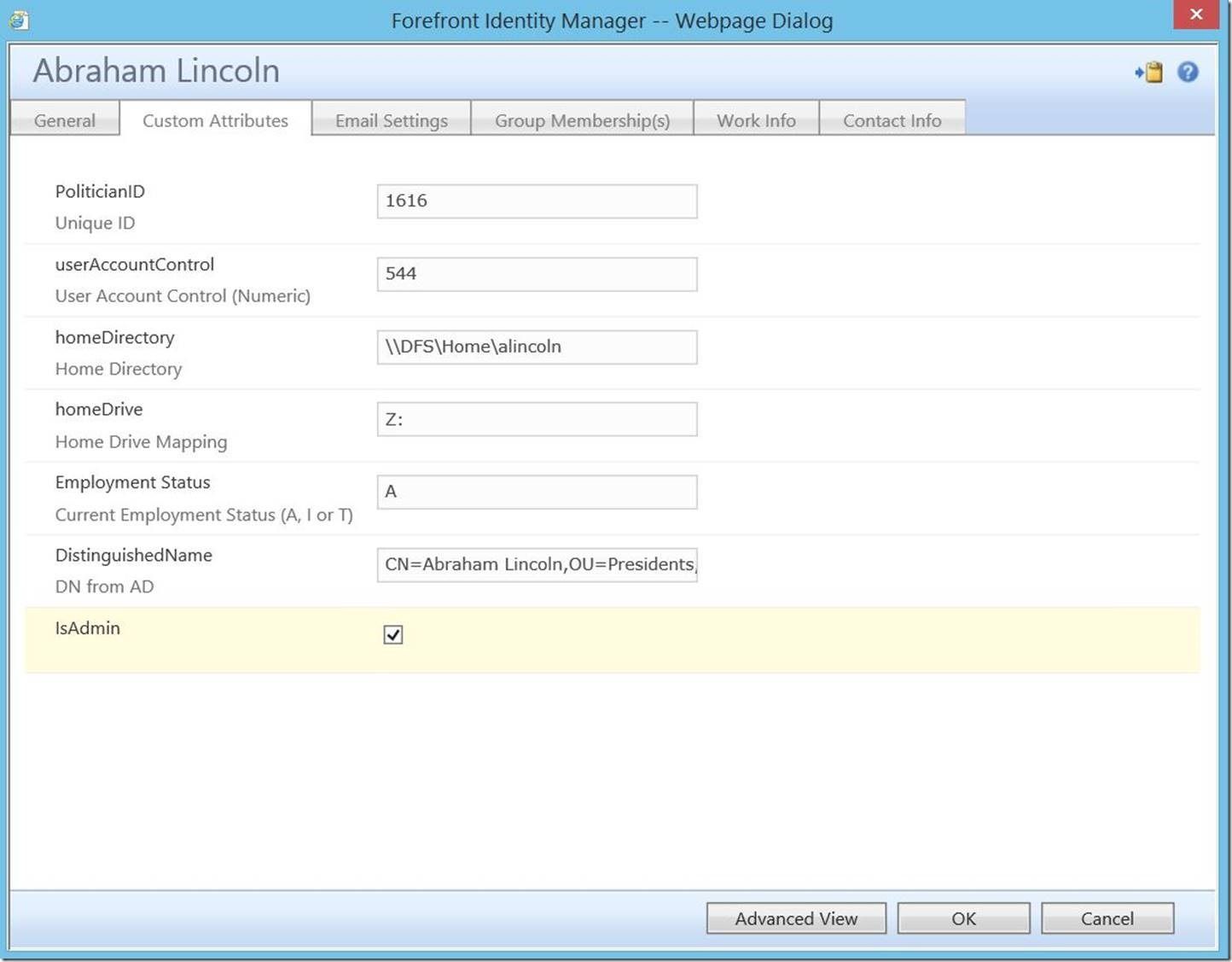1232x962 pixels.
Task: Uncheck the IsAdmin checkbox
Action: (x=393, y=634)
